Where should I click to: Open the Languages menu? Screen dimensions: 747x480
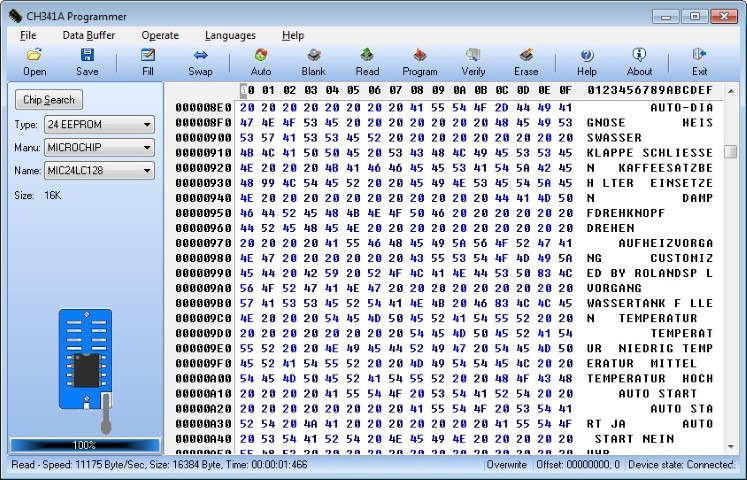(230, 35)
